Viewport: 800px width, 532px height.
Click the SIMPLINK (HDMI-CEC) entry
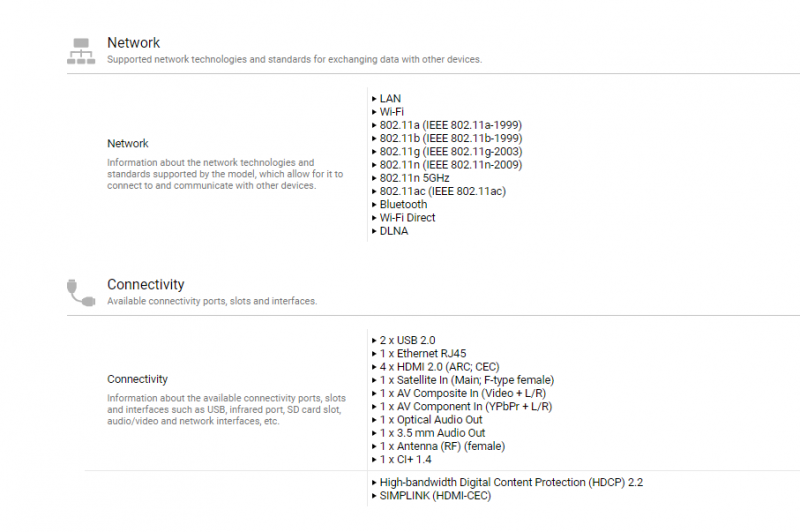[x=435, y=495]
